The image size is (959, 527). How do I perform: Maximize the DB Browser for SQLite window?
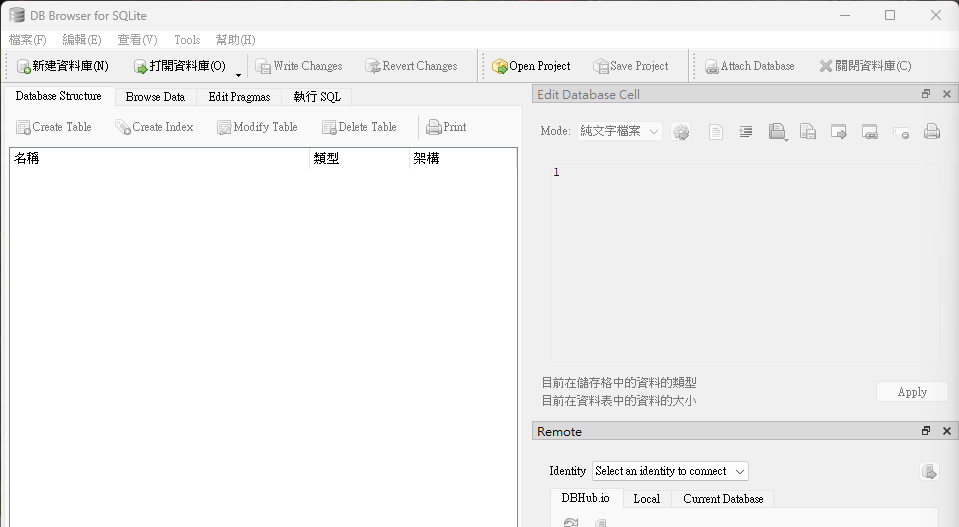pyautogui.click(x=890, y=15)
